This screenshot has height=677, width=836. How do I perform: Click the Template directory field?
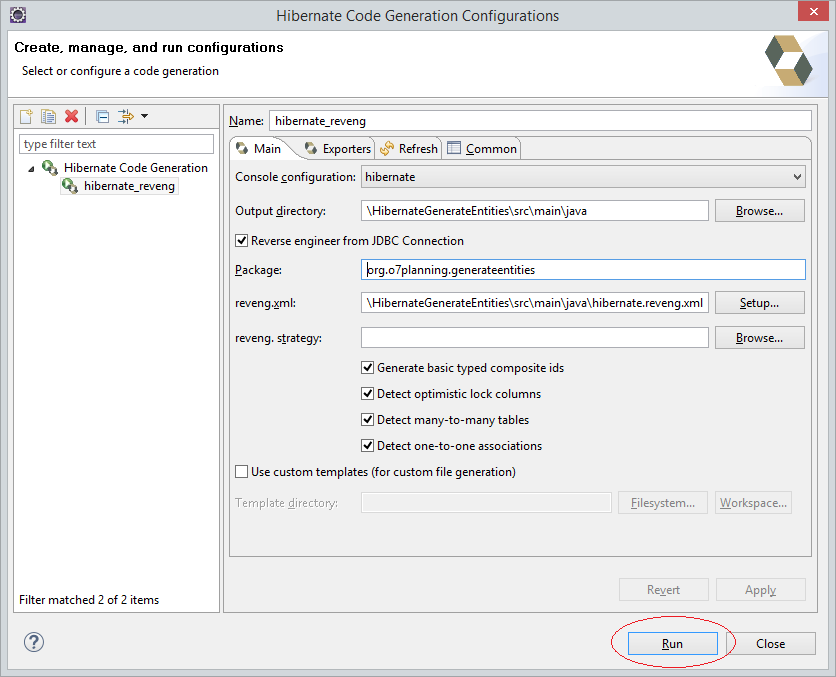486,503
